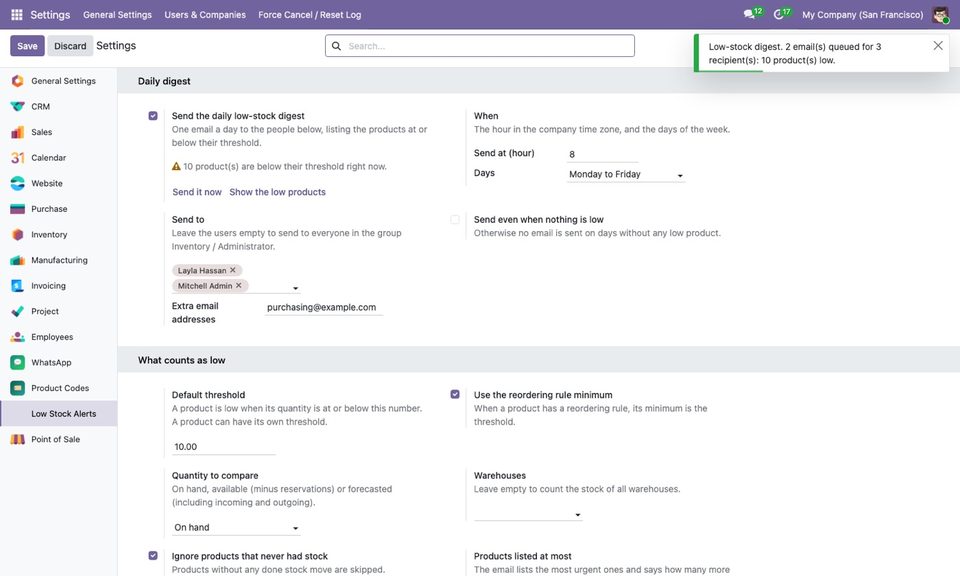Open the activities clock icon
960x576 pixels.
pos(778,14)
